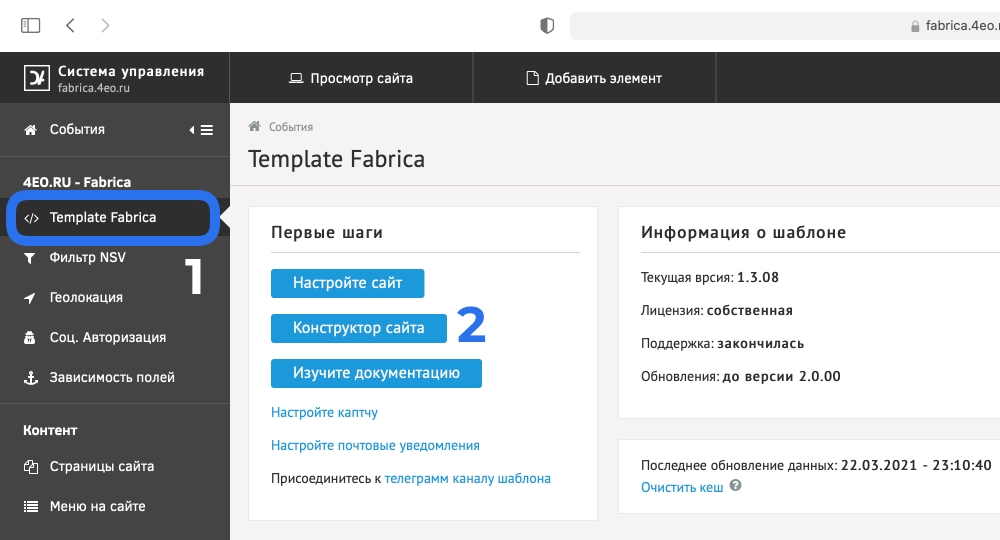Image resolution: width=1000 pixels, height=540 pixels.
Task: Click the system logo icon in header
Action: click(x=37, y=77)
